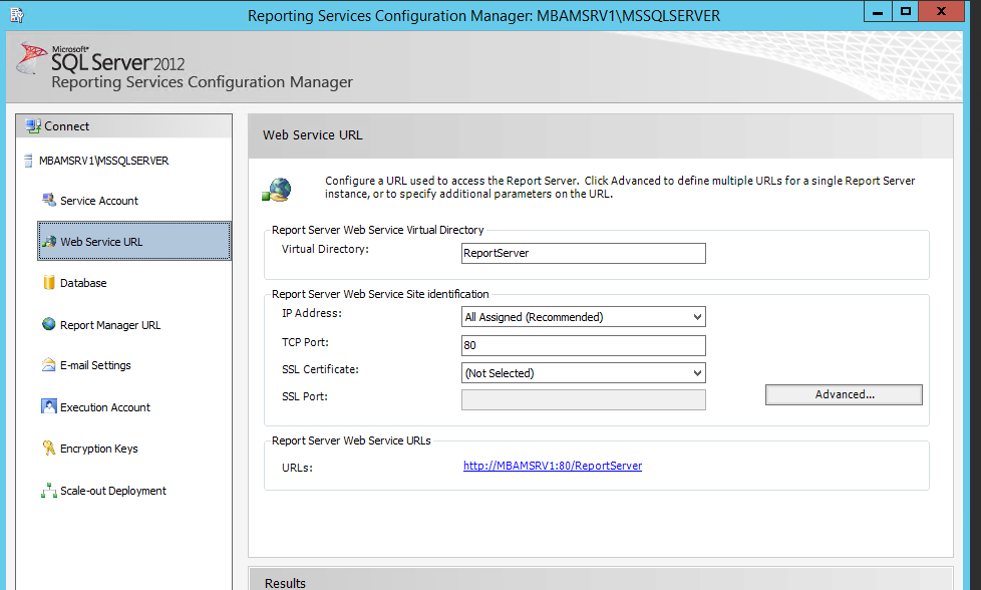981x590 pixels.
Task: Close the Reporting Services Configuration Manager
Action: point(941,12)
